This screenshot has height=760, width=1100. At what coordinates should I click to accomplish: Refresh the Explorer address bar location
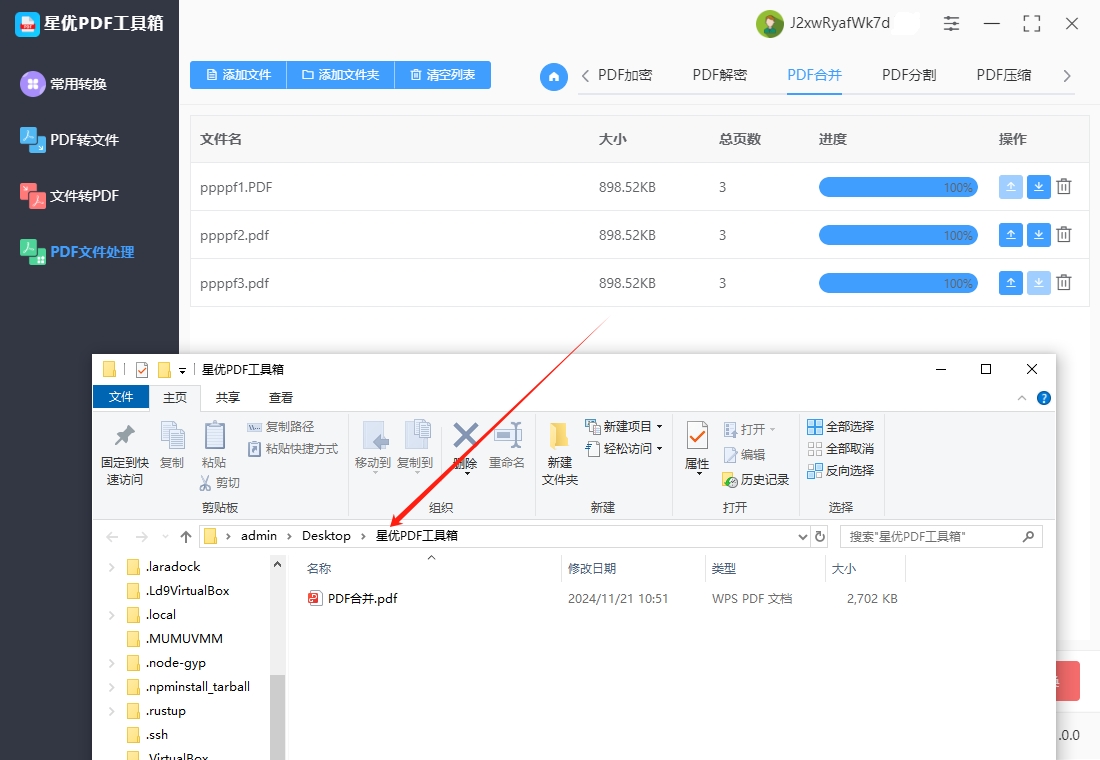[x=820, y=537]
